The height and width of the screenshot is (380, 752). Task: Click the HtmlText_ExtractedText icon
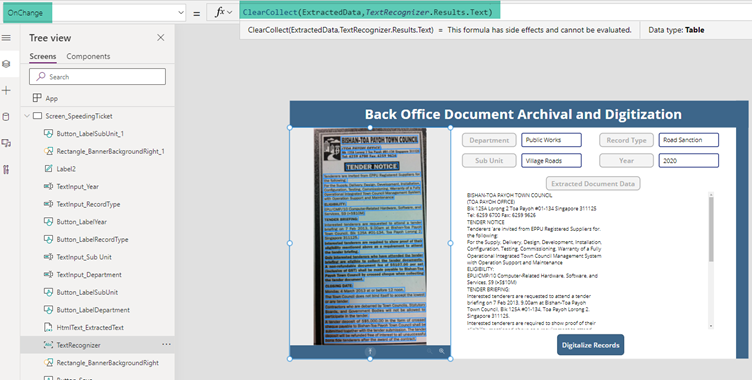tap(48, 327)
